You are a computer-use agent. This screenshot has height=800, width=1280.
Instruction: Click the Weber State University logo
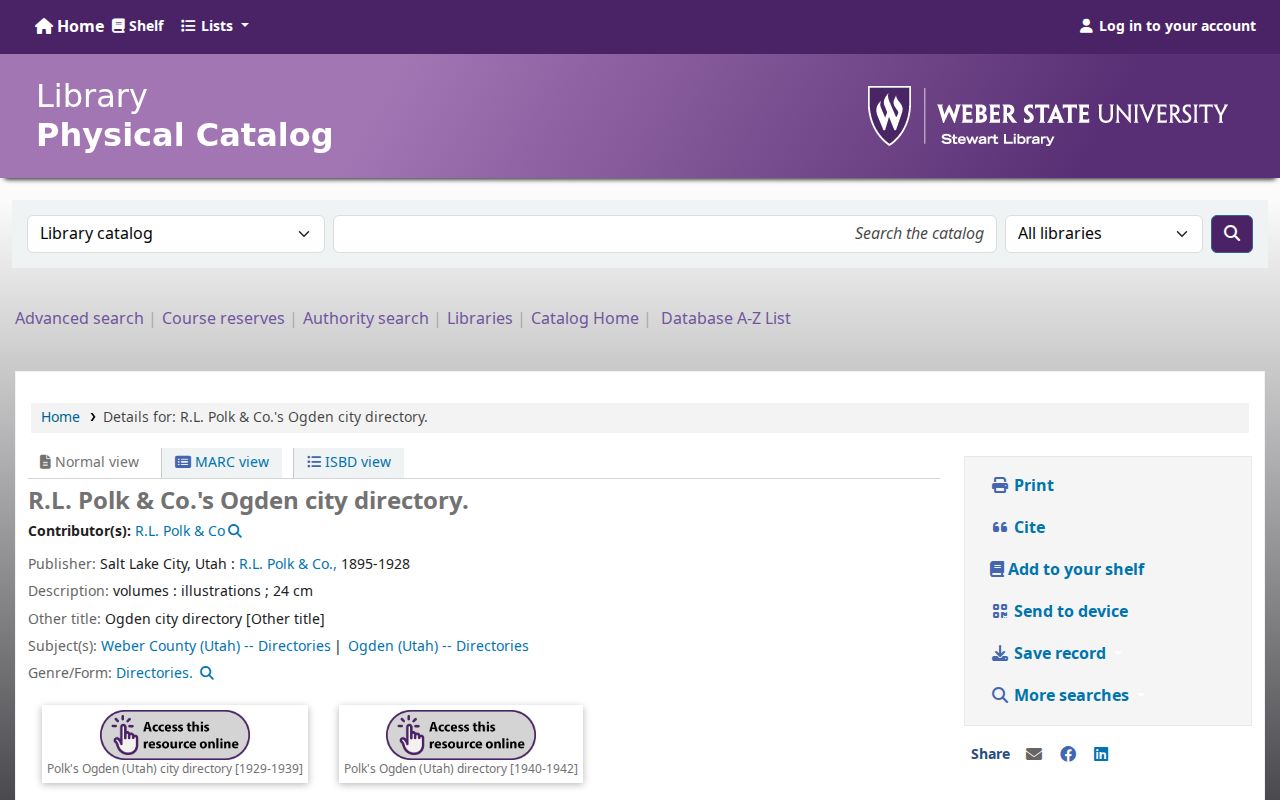coord(1047,116)
